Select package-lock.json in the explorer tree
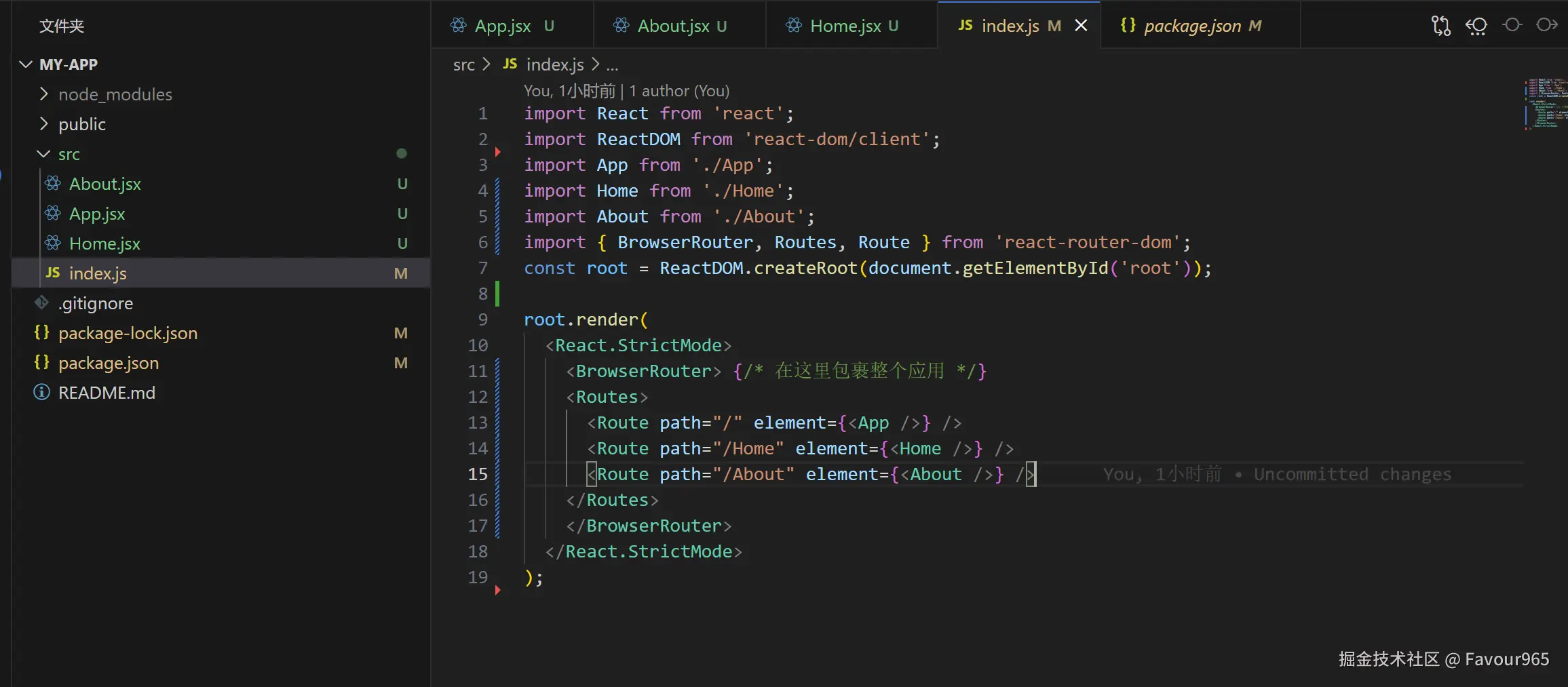The image size is (1568, 687). pos(221,333)
